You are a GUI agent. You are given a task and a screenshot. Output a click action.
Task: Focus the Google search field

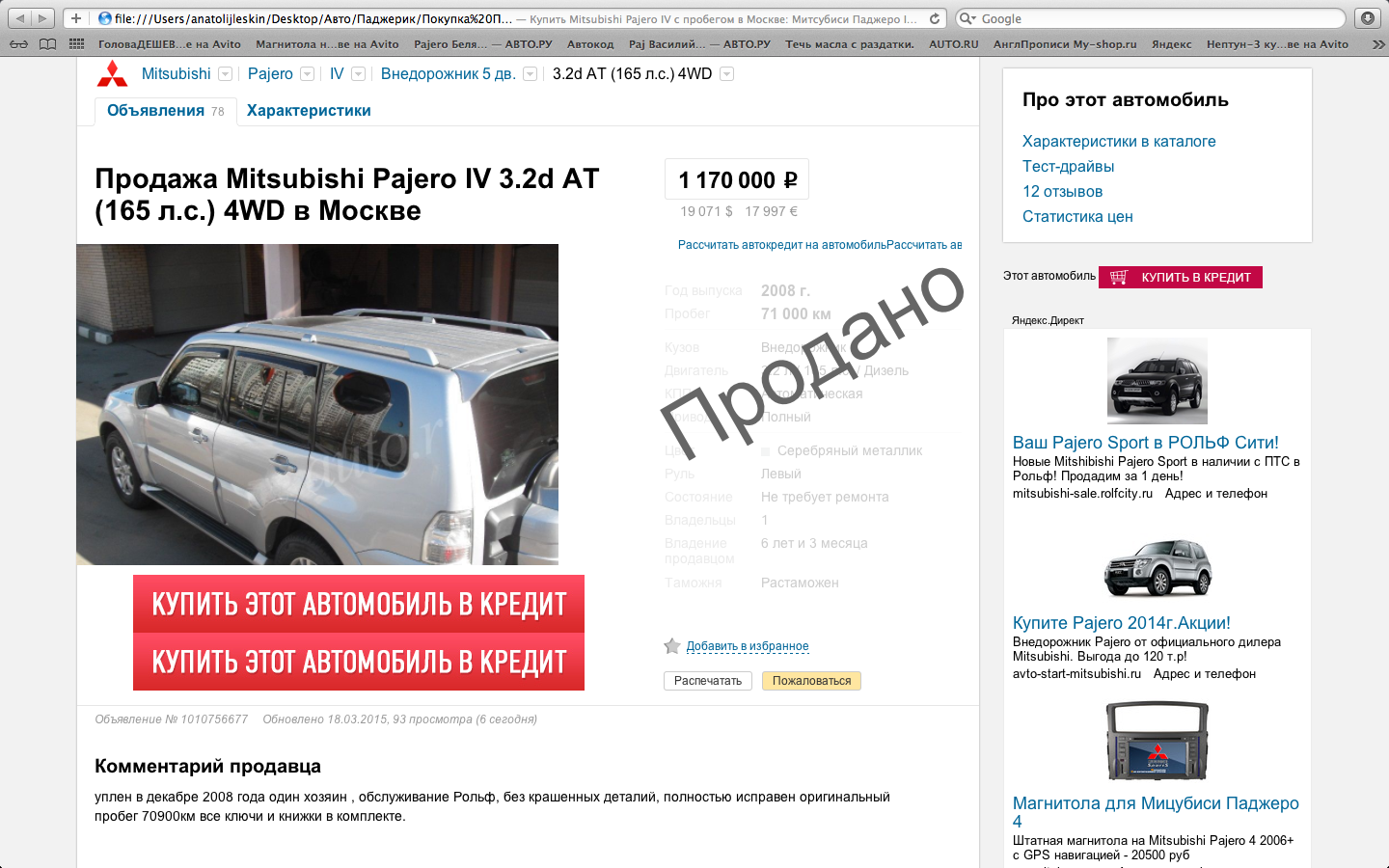(x=1151, y=18)
